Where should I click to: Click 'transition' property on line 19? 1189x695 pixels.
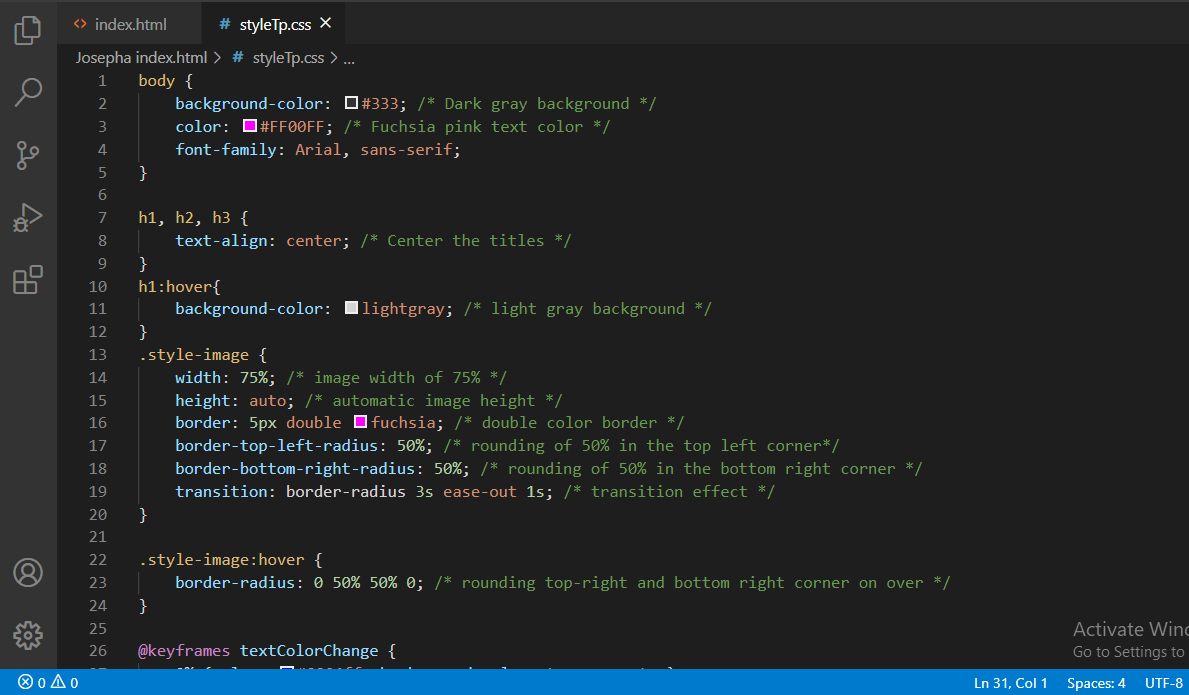(221, 491)
